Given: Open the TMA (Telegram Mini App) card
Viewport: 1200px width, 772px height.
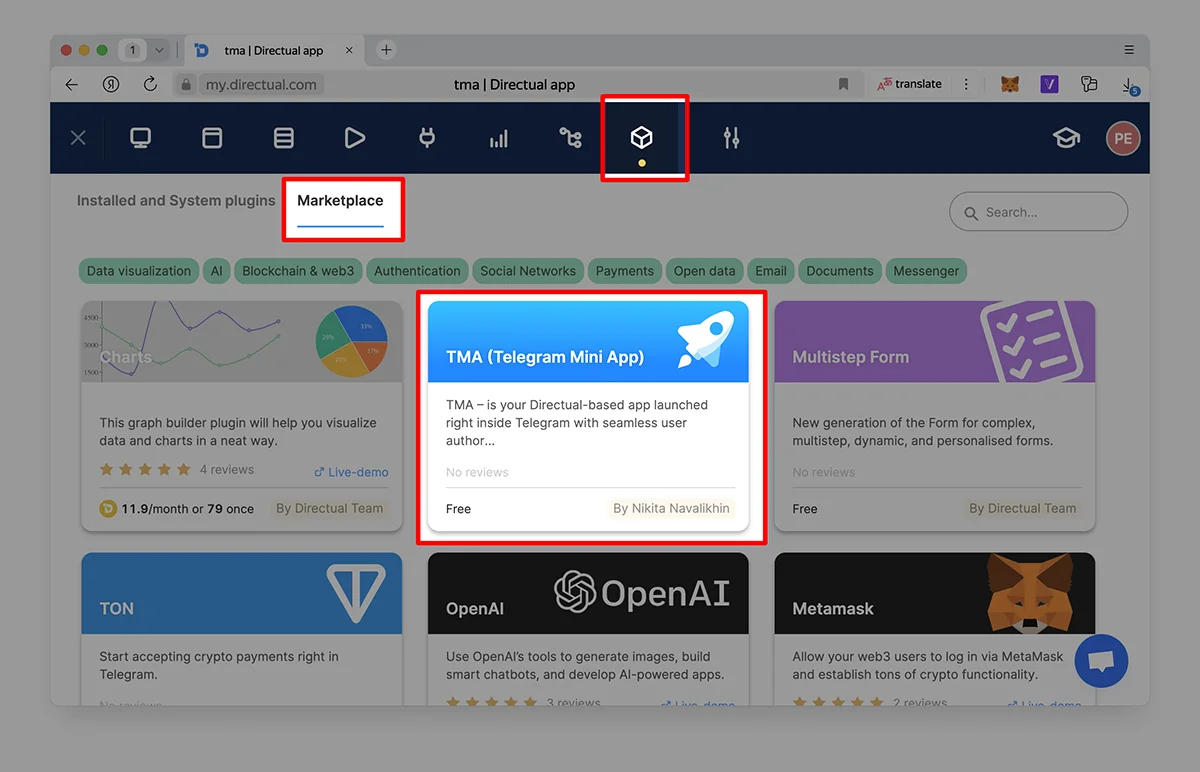Looking at the screenshot, I should point(588,416).
